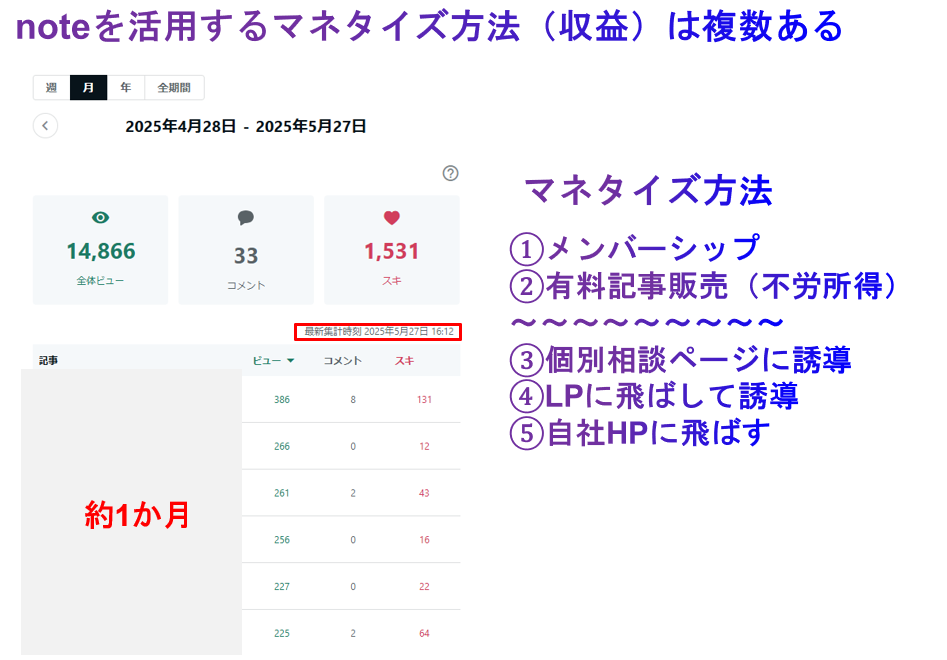The image size is (947, 660).
Task: Switch to the 年 period tab
Action: [x=126, y=88]
